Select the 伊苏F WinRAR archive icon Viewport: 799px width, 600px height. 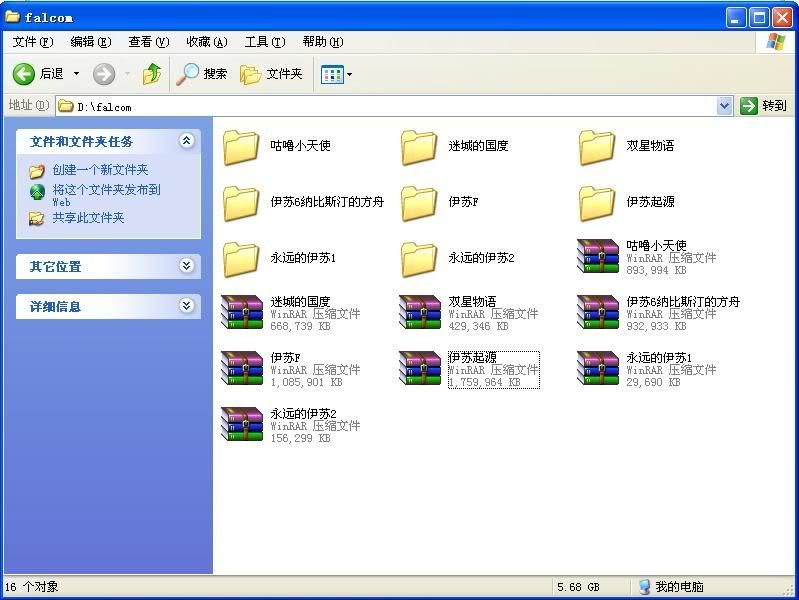click(x=241, y=369)
